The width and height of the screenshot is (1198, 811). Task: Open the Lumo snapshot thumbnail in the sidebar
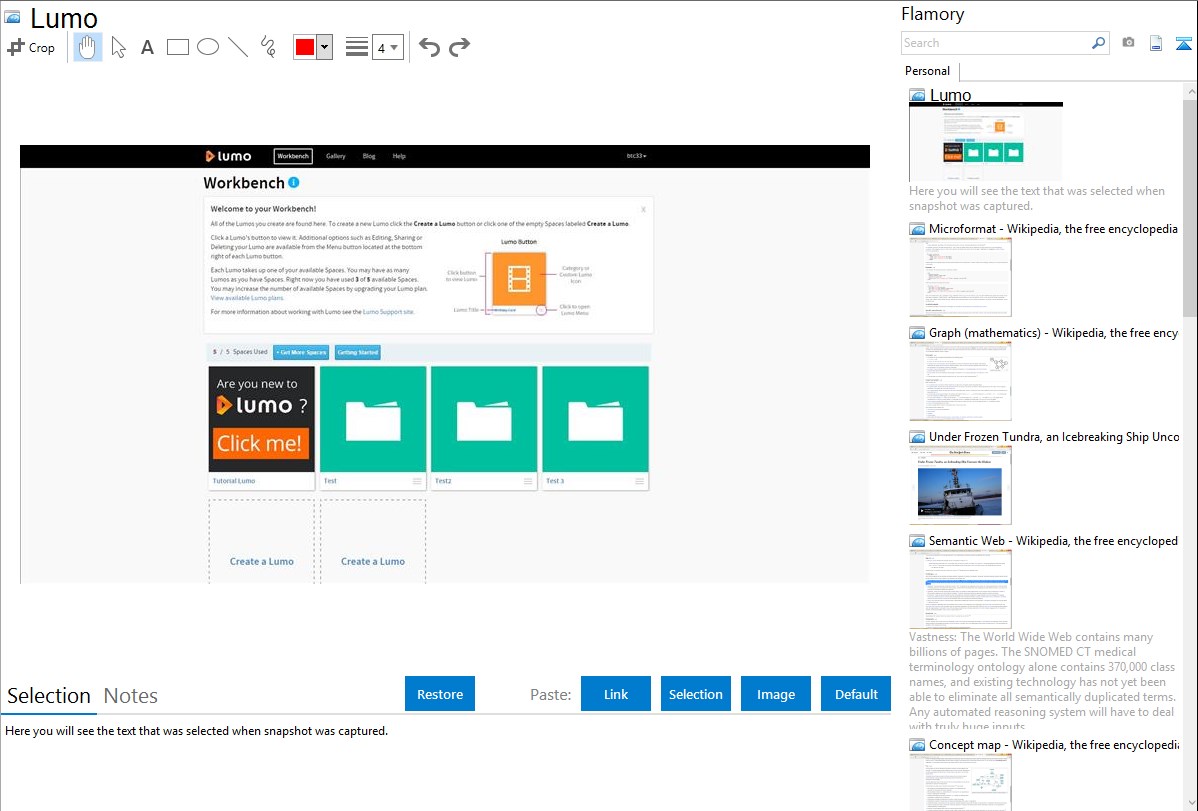(986, 142)
